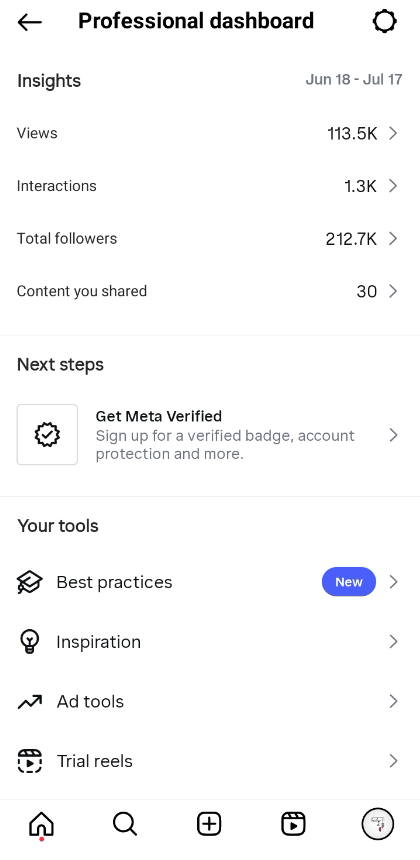Expand the Total followers chevron
420x860 pixels.
393,239
